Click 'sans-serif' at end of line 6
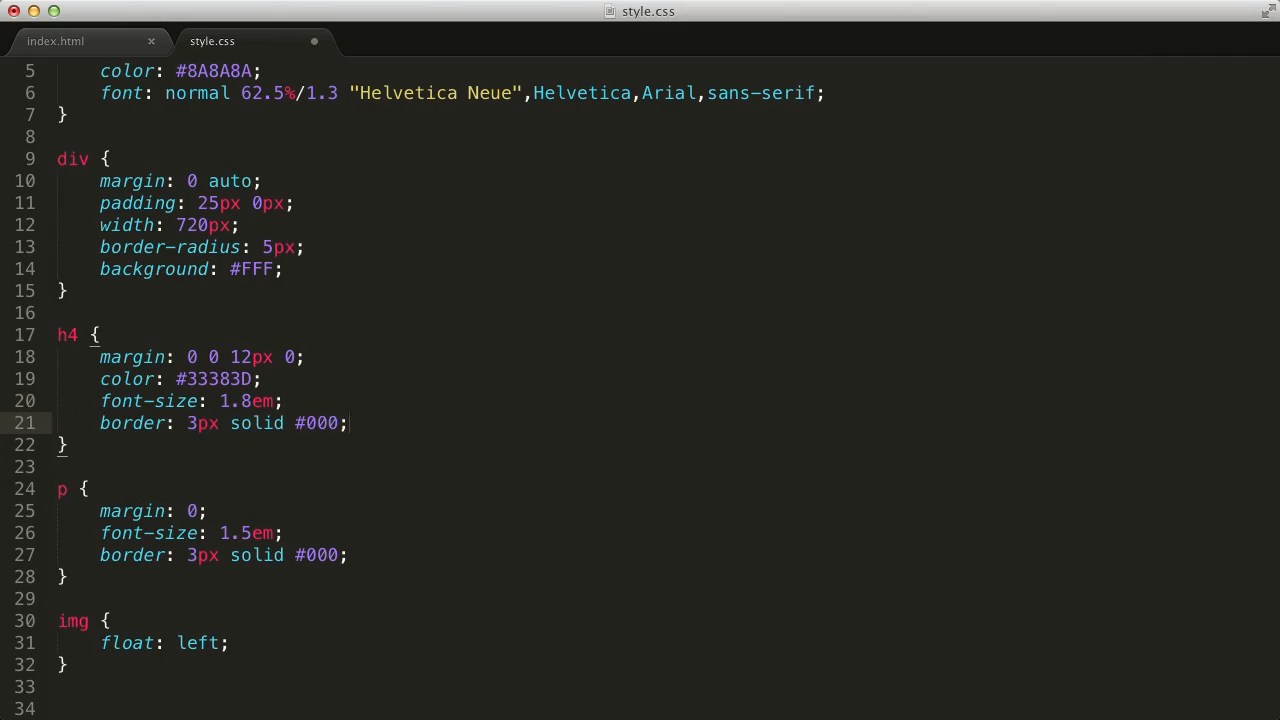 [x=761, y=93]
